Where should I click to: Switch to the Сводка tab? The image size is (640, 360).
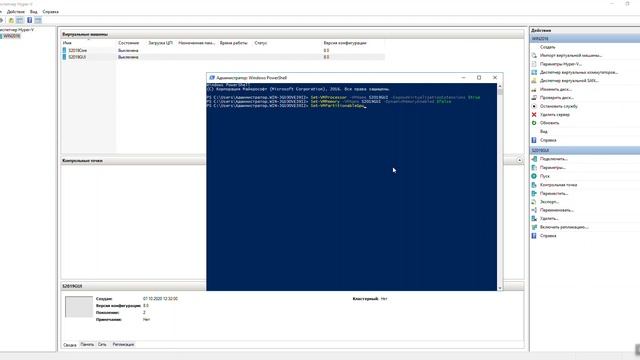click(70, 345)
